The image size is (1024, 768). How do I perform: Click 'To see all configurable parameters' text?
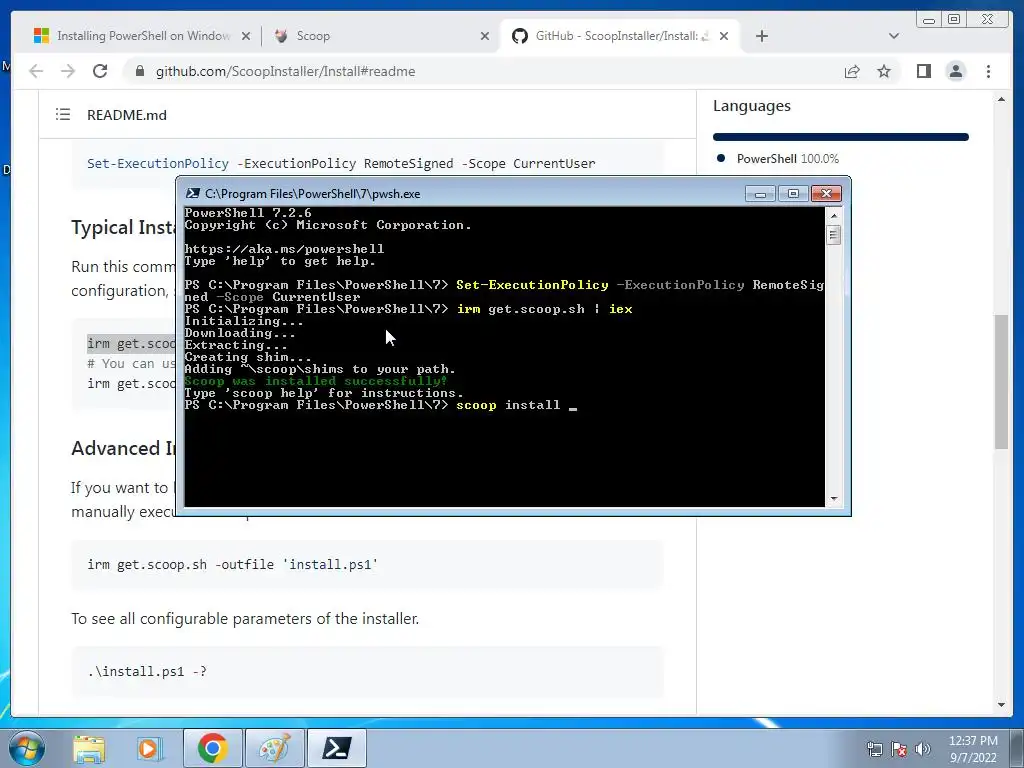[x=245, y=618]
